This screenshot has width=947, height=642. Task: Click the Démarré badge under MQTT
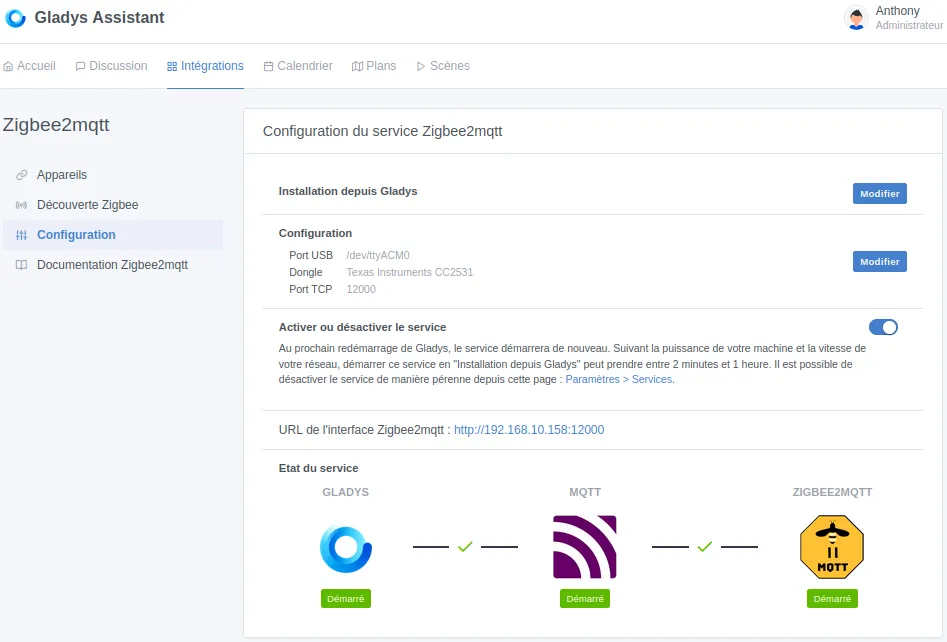(584, 598)
